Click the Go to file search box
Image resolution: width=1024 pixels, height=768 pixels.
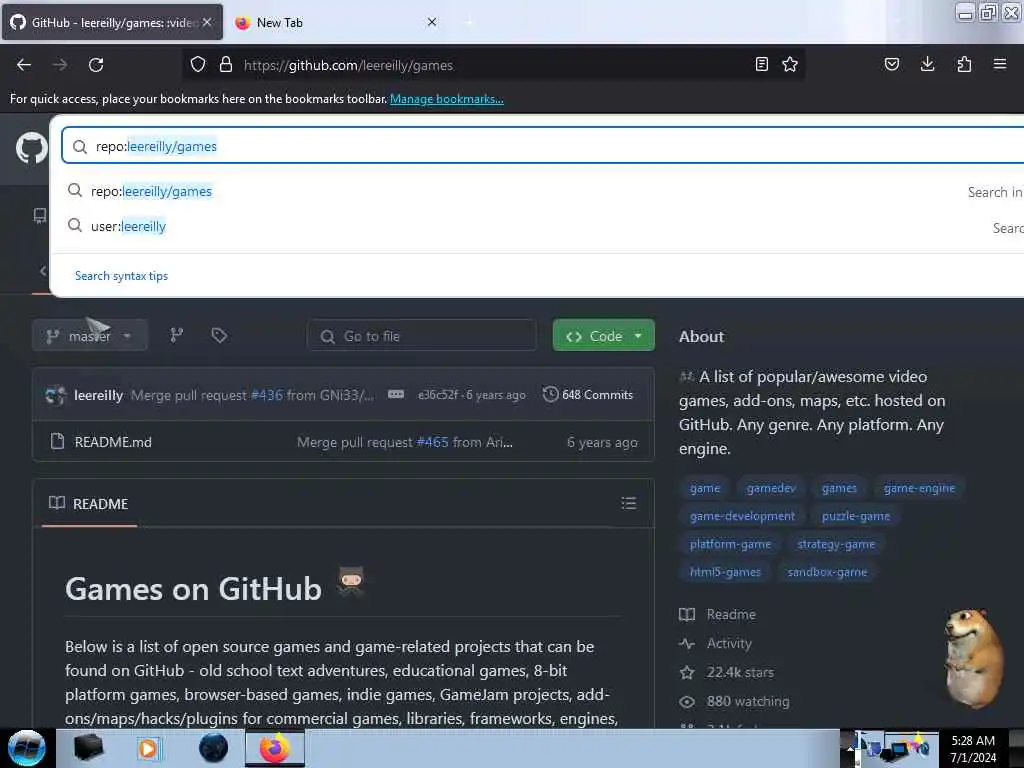[421, 336]
